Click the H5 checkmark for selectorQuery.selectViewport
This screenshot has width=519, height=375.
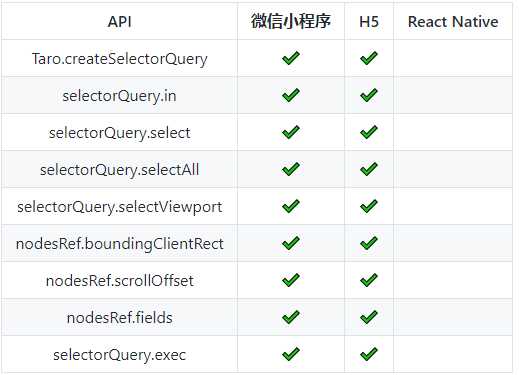pyautogui.click(x=369, y=206)
